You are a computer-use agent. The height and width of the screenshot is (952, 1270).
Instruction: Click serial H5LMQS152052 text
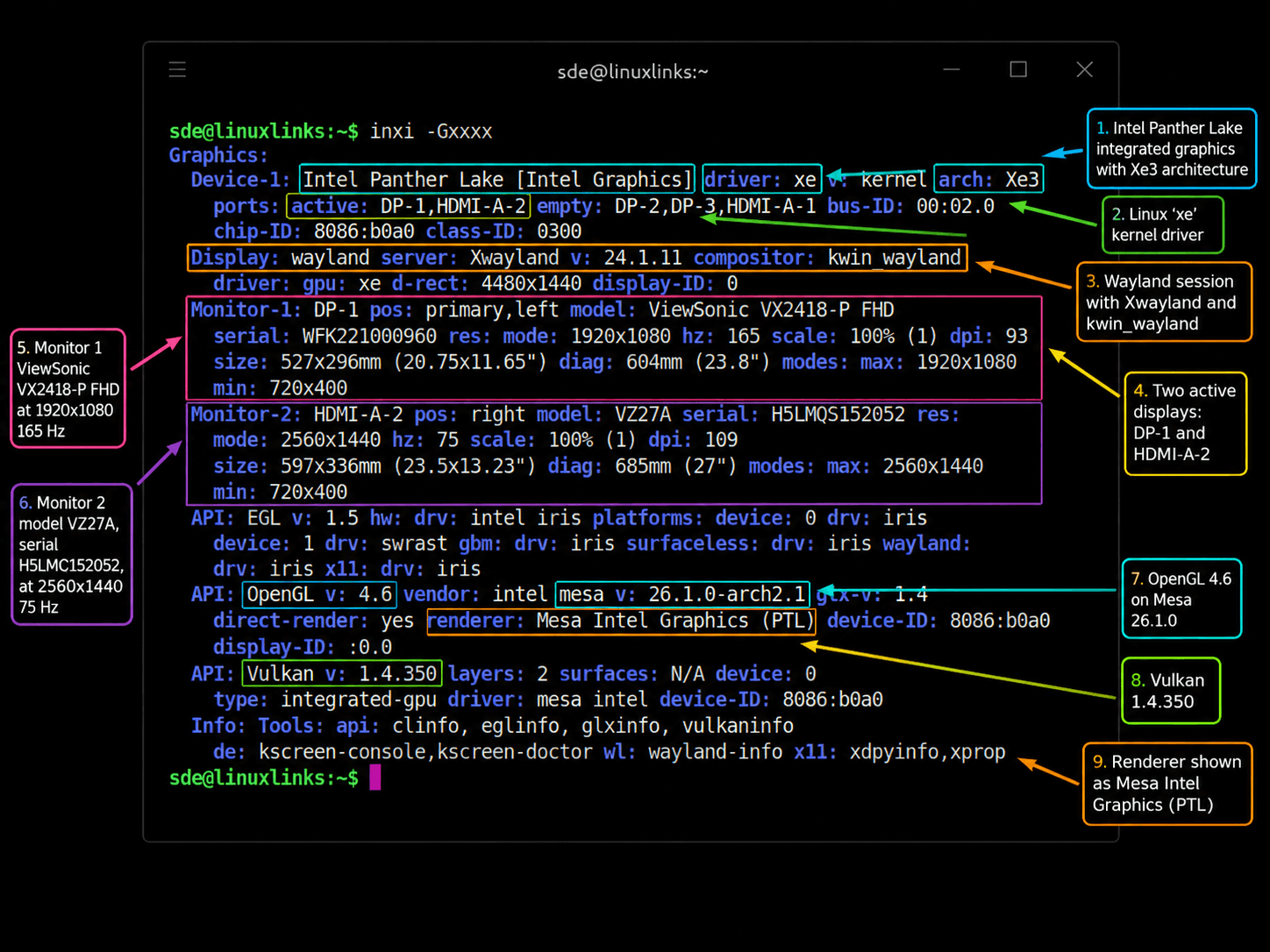(x=793, y=415)
